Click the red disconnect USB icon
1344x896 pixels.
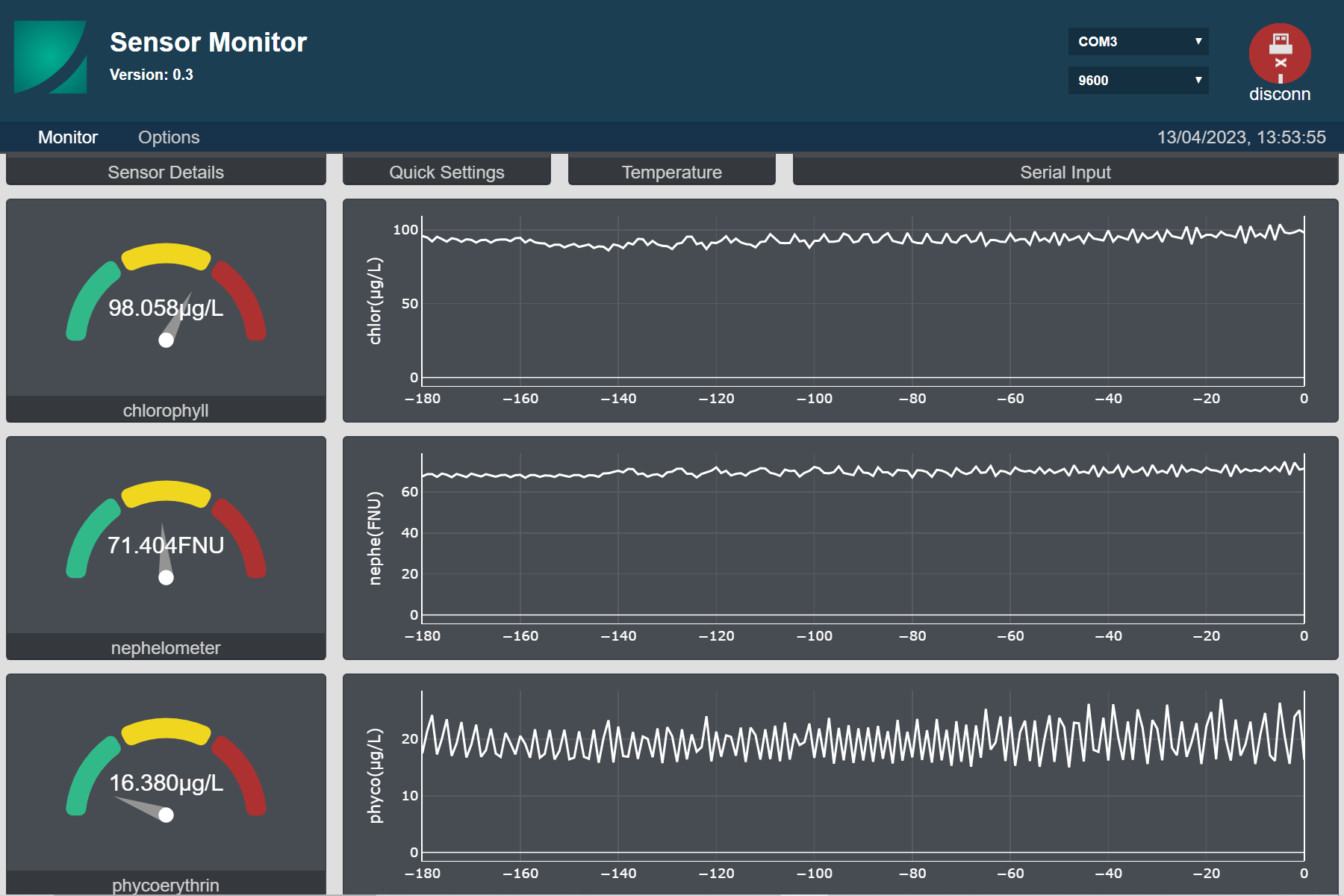point(1280,54)
